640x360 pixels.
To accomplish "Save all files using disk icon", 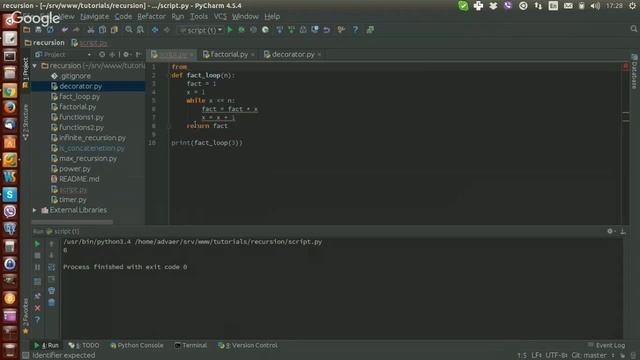I will click(x=38, y=30).
